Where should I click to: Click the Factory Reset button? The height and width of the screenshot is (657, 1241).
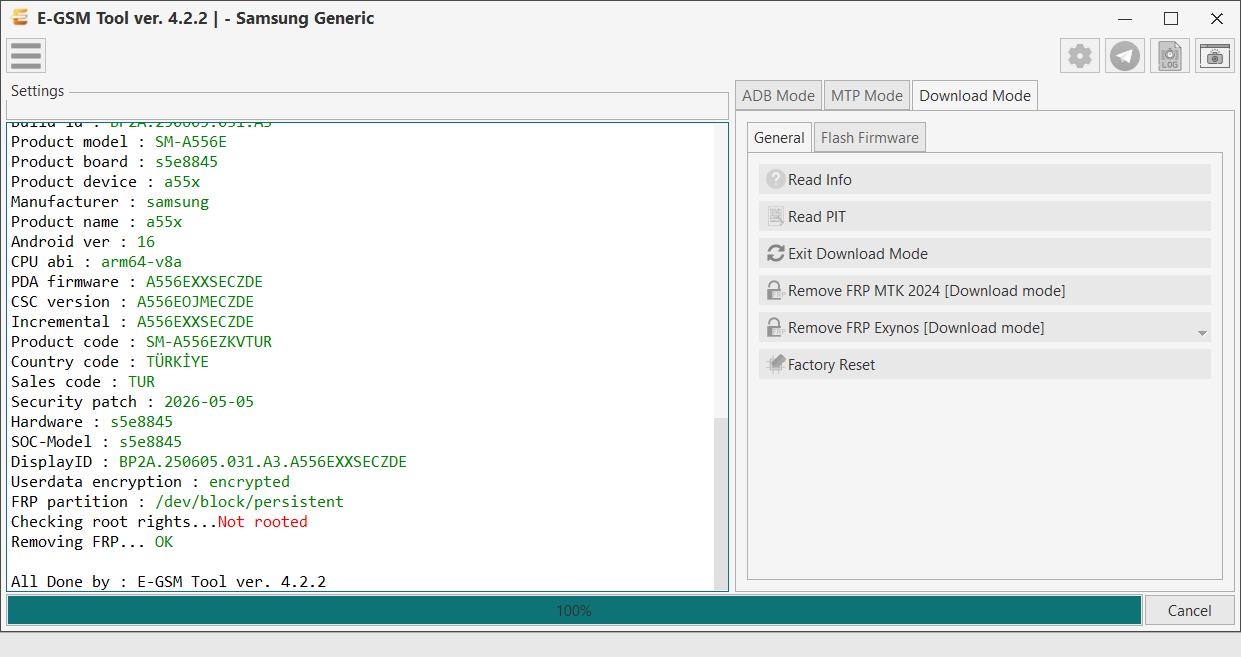click(985, 365)
